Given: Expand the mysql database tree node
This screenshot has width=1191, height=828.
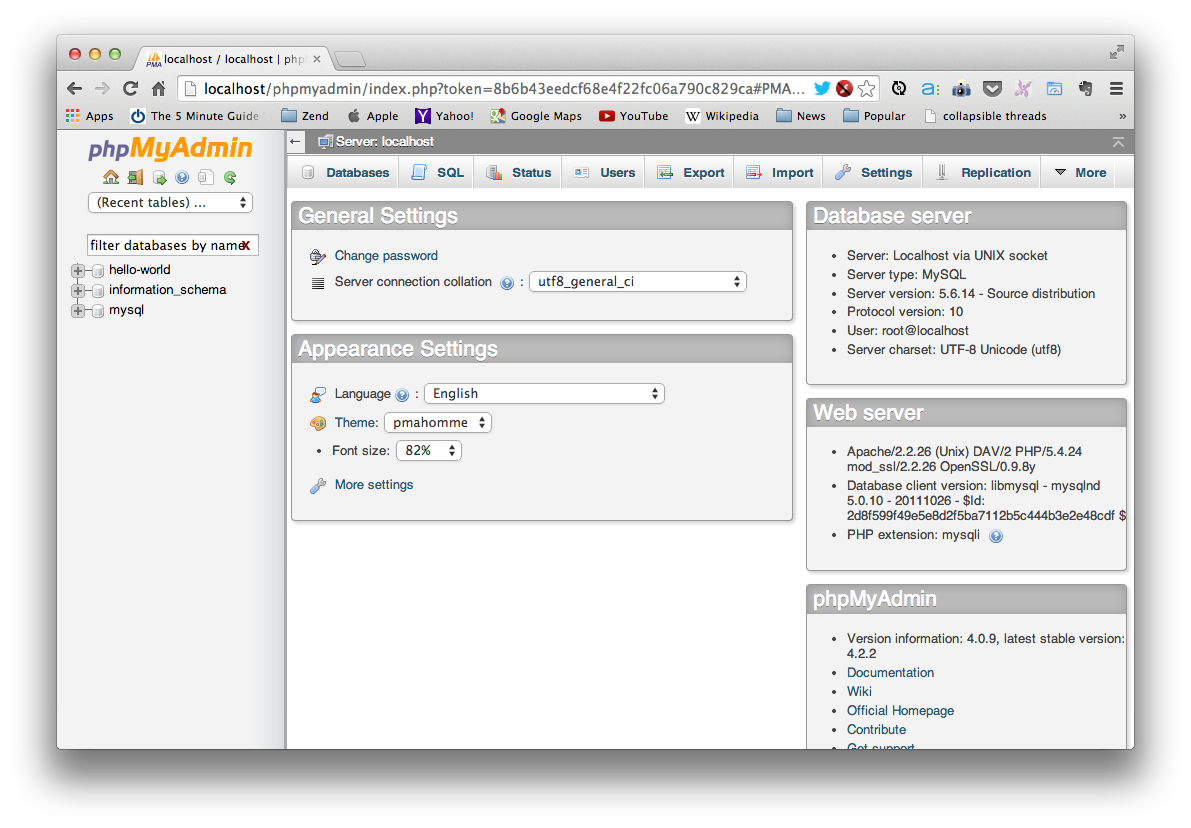Looking at the screenshot, I should pyautogui.click(x=77, y=310).
